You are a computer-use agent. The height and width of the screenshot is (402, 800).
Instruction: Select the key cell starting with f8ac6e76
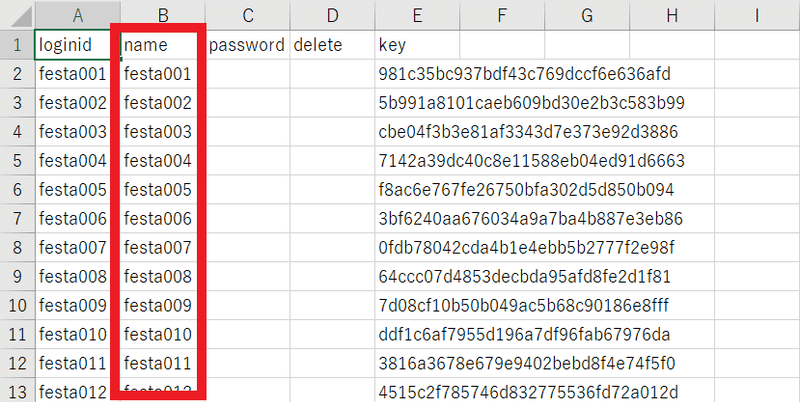tap(526, 190)
